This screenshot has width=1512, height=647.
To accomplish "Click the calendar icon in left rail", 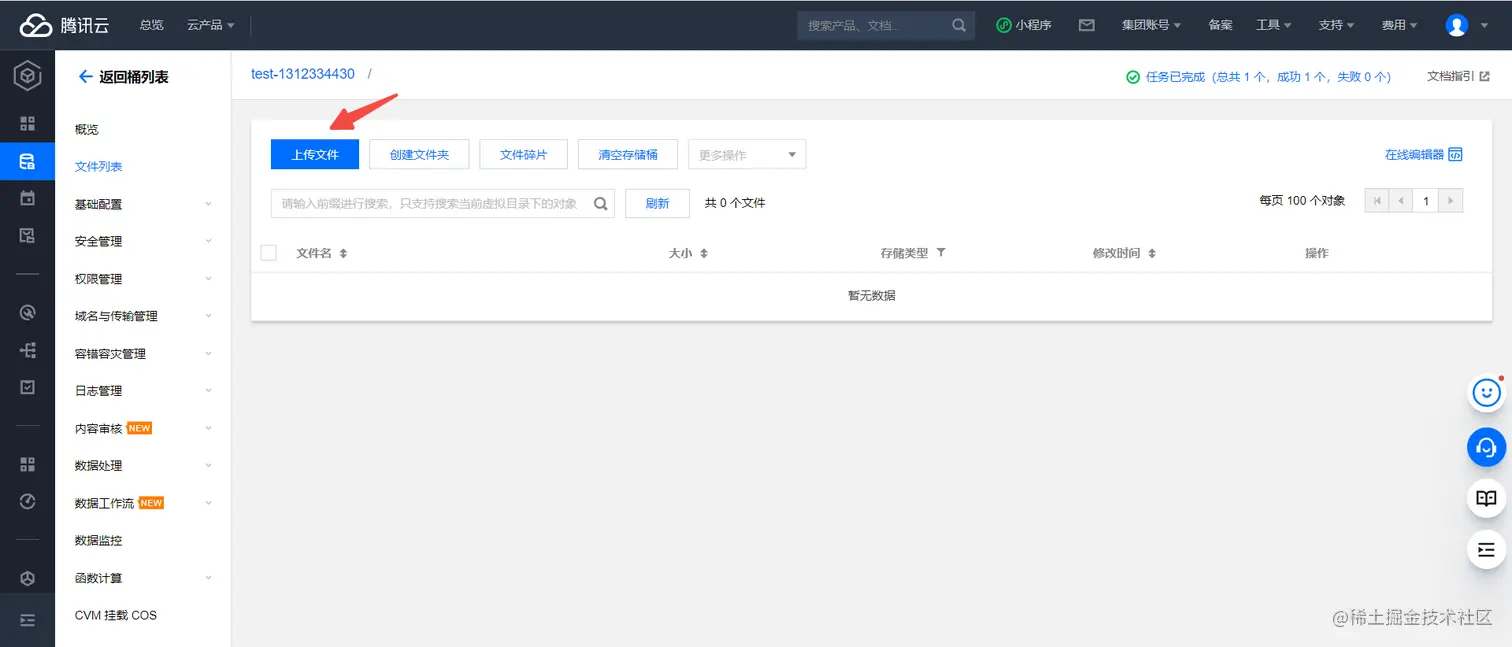I will [27, 198].
